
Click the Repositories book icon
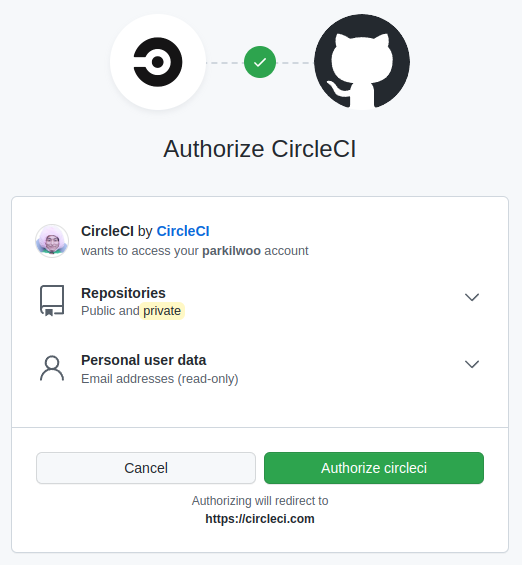pyautogui.click(x=52, y=301)
